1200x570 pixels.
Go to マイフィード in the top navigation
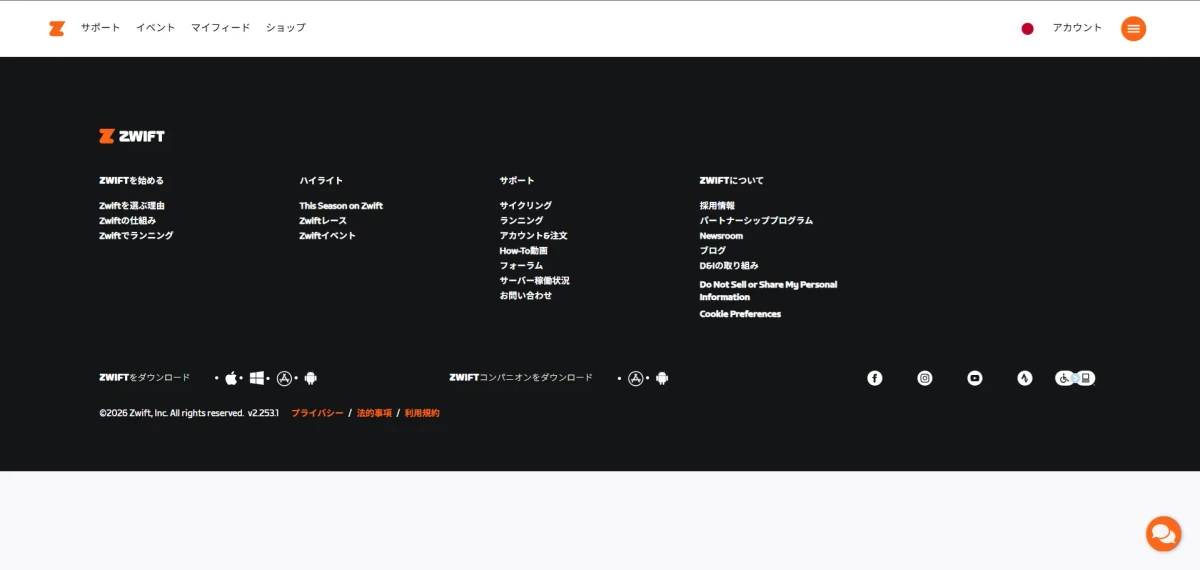pyautogui.click(x=221, y=28)
